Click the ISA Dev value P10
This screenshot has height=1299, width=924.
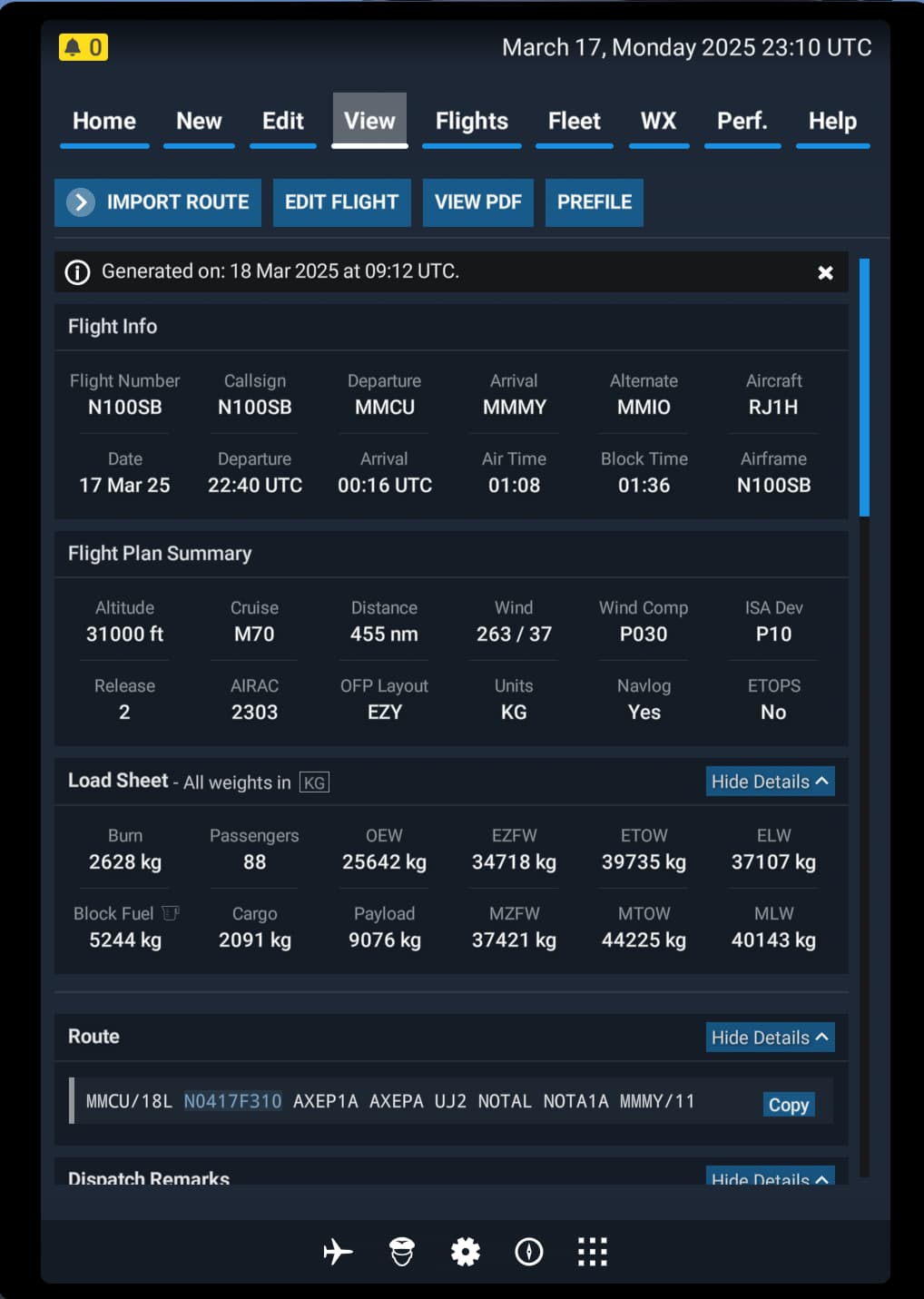[x=773, y=635]
